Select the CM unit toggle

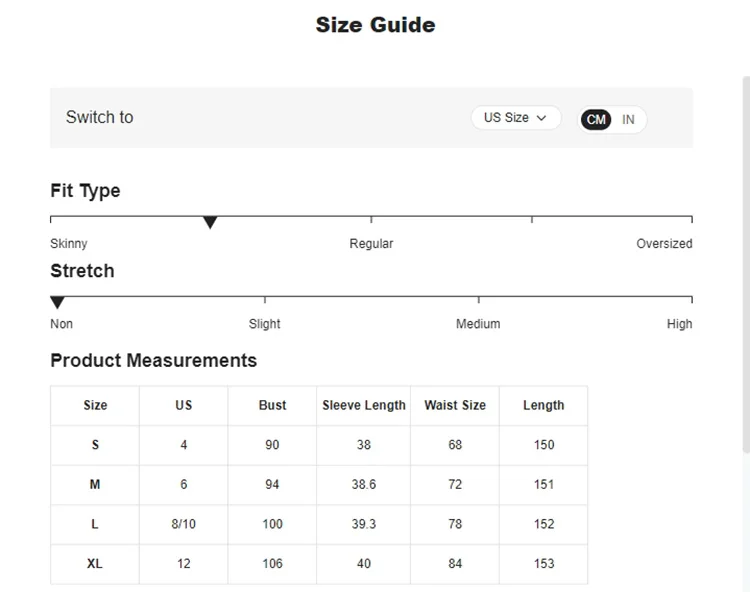(x=596, y=120)
